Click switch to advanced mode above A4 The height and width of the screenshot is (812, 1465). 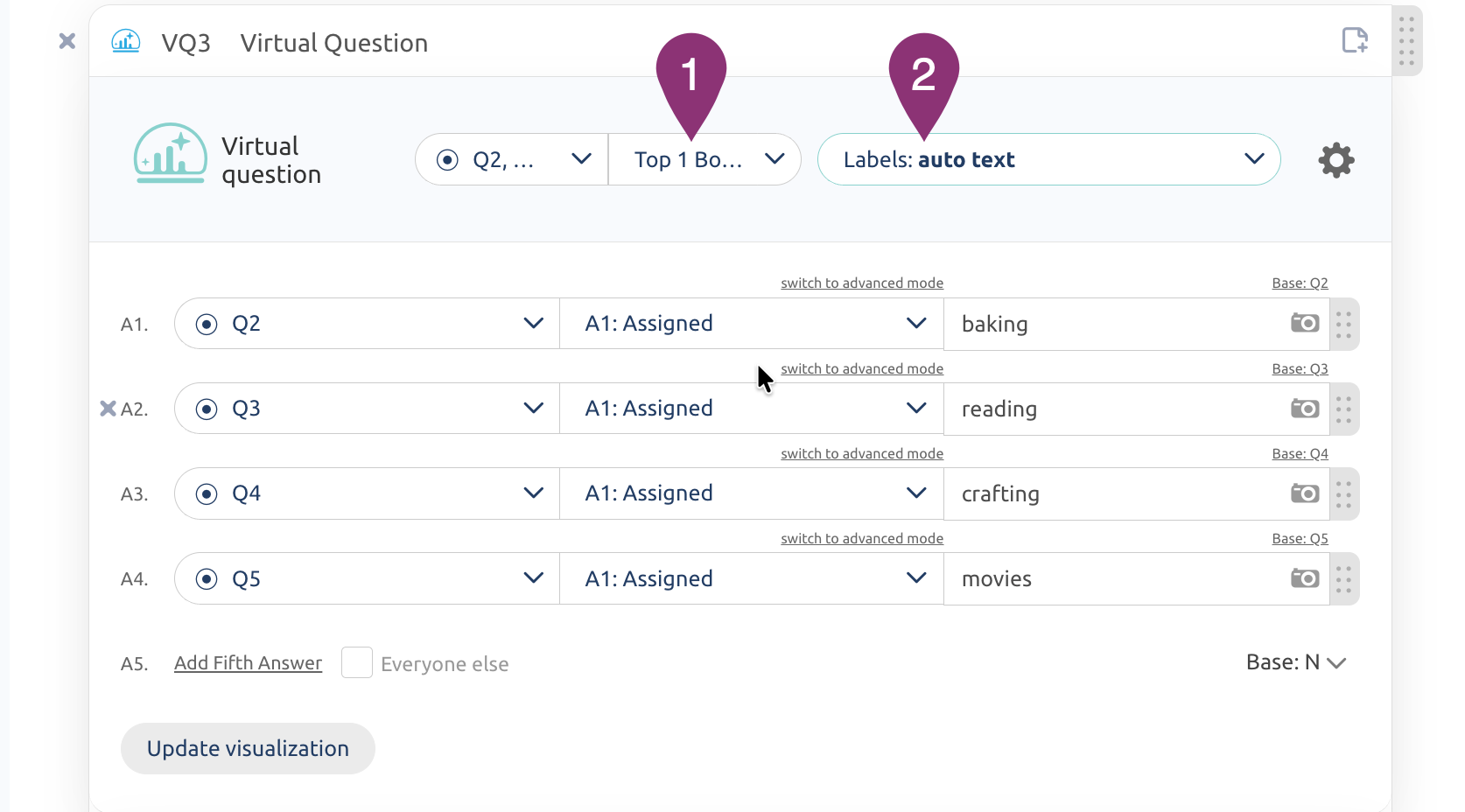point(862,538)
